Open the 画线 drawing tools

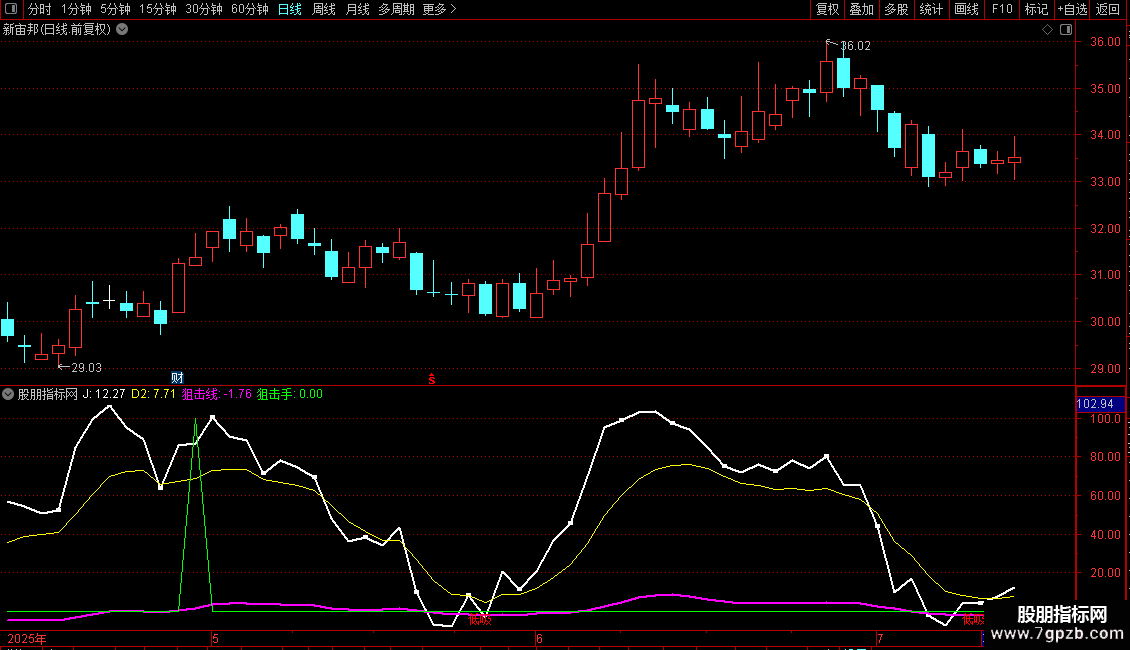point(966,9)
